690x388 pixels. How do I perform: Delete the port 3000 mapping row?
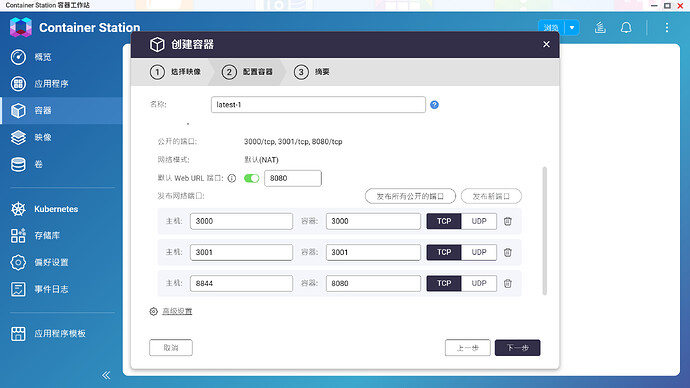tap(508, 221)
